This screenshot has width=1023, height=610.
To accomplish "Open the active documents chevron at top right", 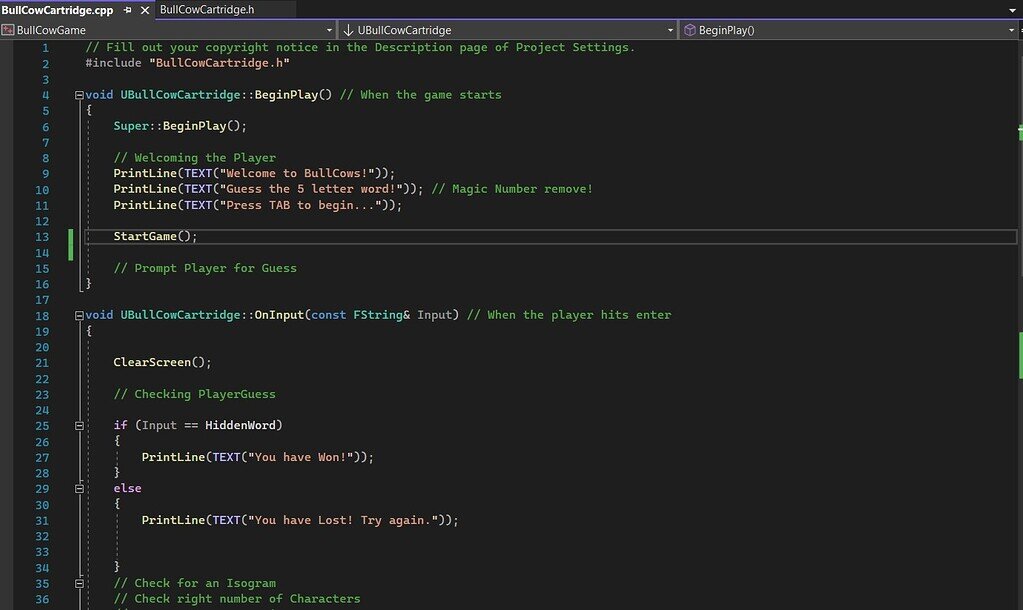I will click(1013, 8).
